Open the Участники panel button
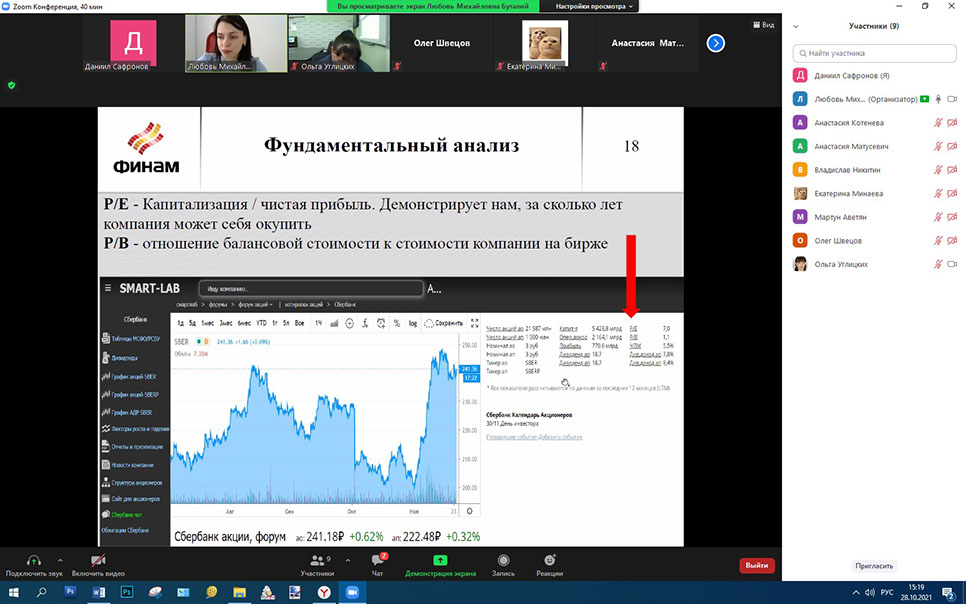This screenshot has width=966, height=604. (x=317, y=561)
